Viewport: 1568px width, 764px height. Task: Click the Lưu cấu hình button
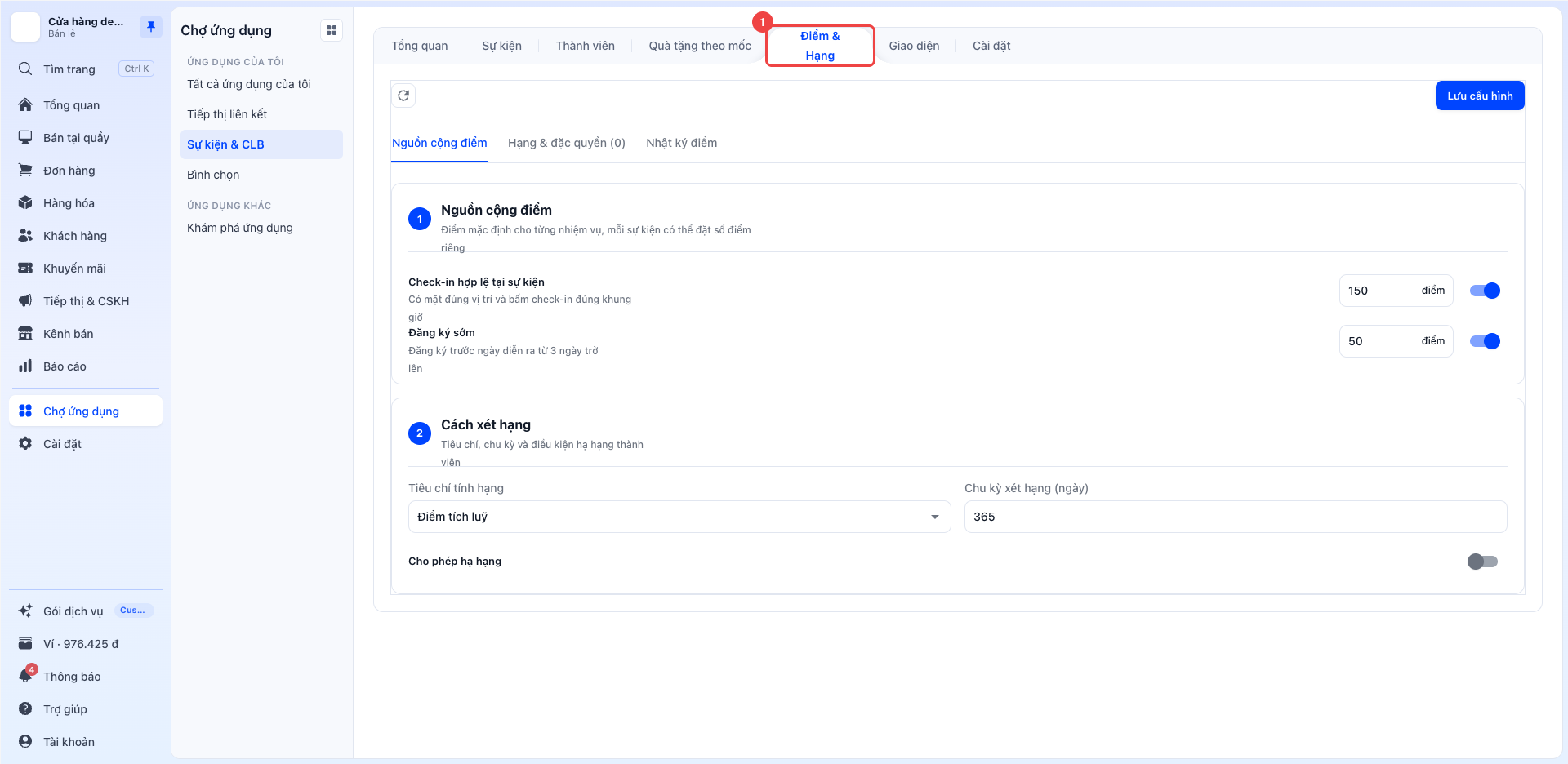(1480, 95)
